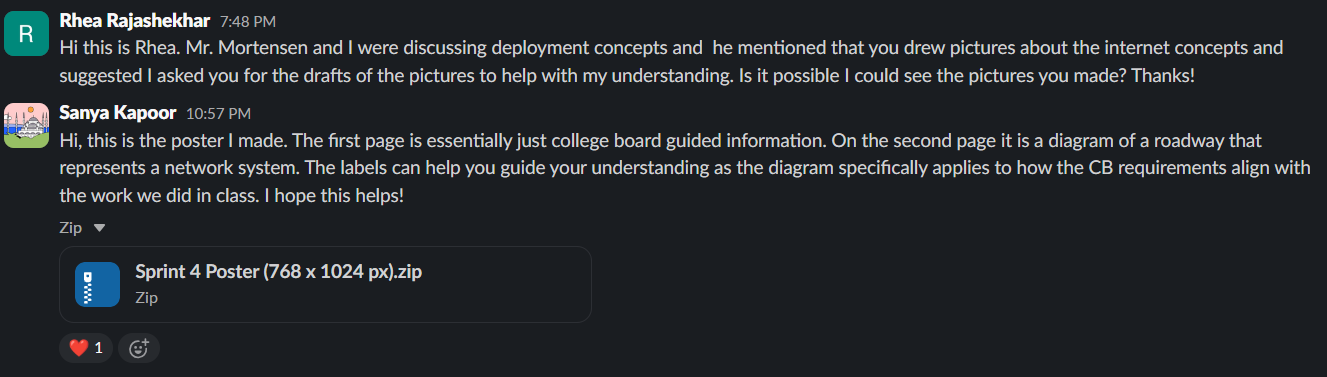
Task: Open the 7:48 PM message timestamp
Action: pos(248,21)
